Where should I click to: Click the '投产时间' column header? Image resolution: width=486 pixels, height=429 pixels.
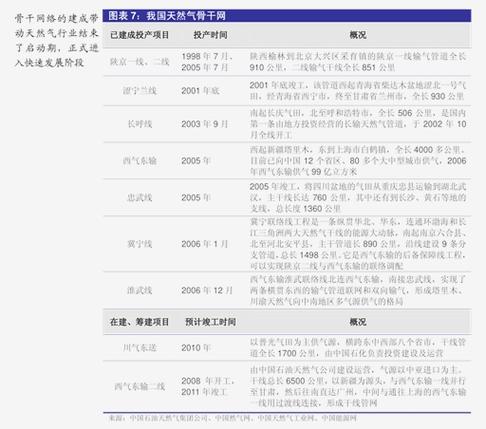point(210,35)
